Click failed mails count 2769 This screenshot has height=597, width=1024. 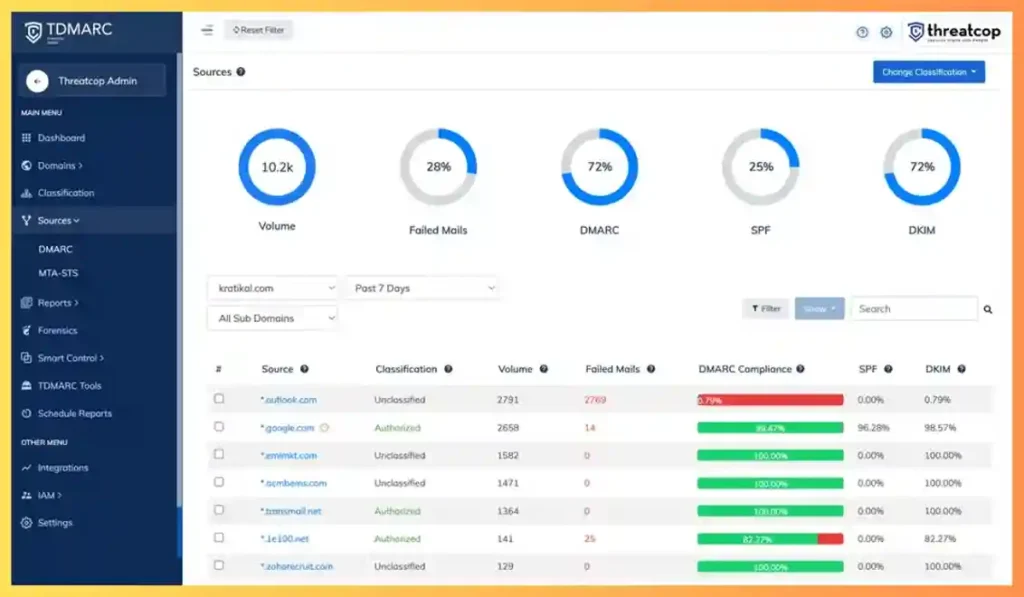pos(595,400)
